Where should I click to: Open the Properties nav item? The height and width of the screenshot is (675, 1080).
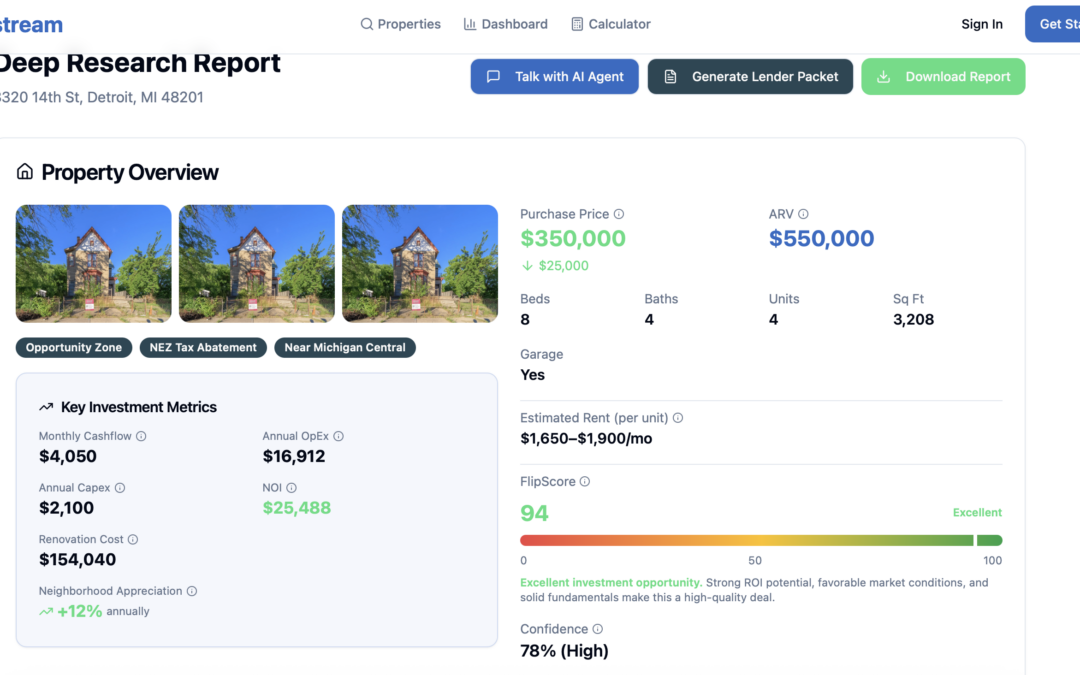pyautogui.click(x=400, y=24)
